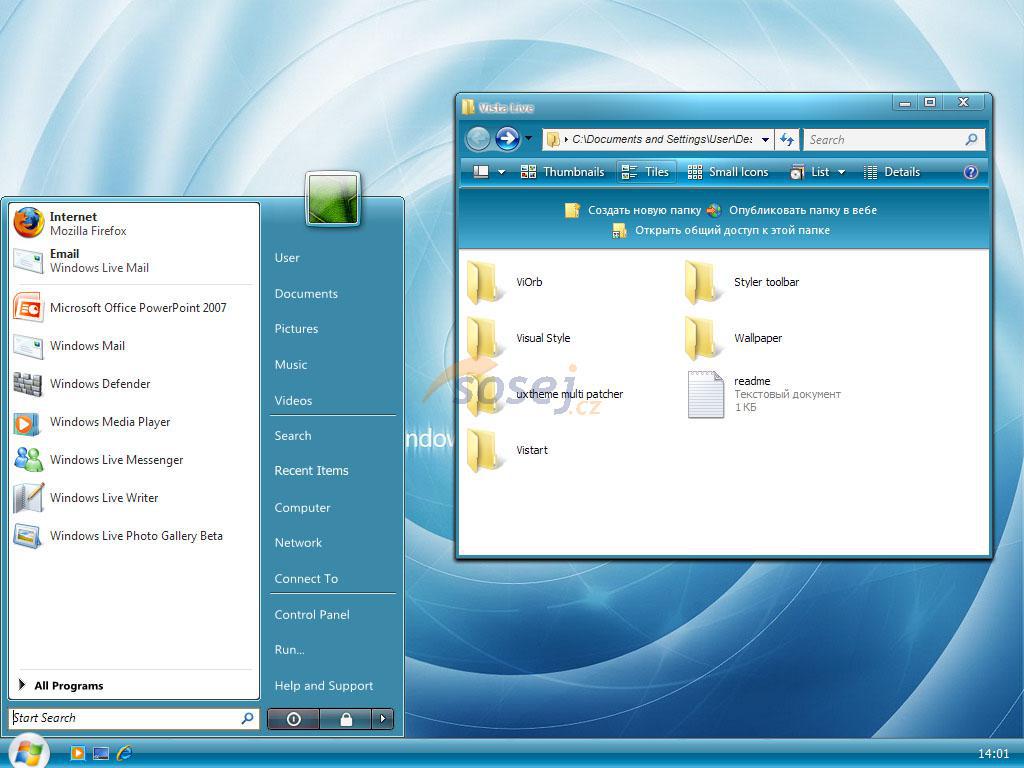
Task: Select the readme text document
Action: pyautogui.click(x=764, y=394)
